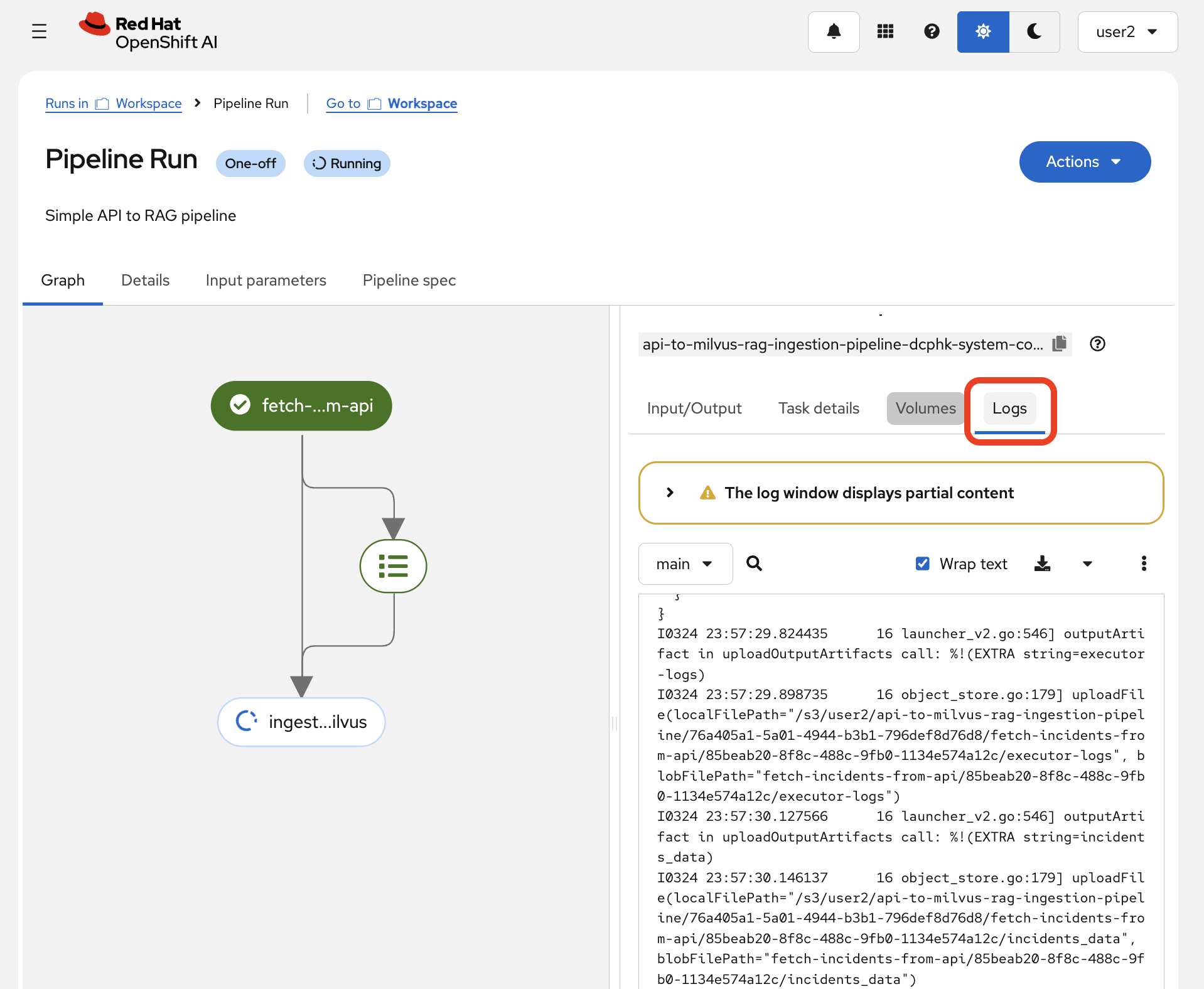
Task: Open the user2 account dropdown
Action: 1127,31
